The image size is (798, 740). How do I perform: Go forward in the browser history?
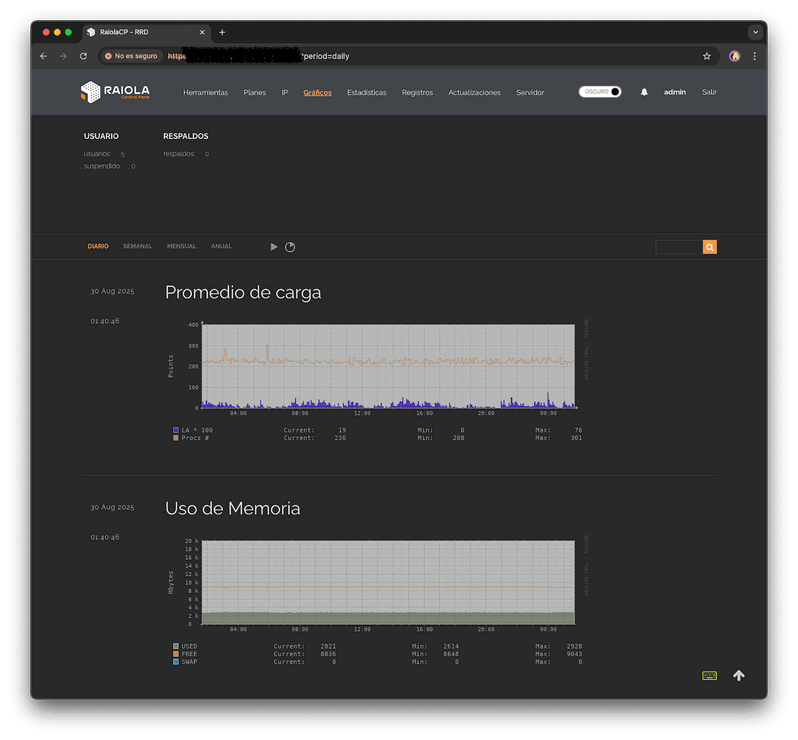point(63,56)
